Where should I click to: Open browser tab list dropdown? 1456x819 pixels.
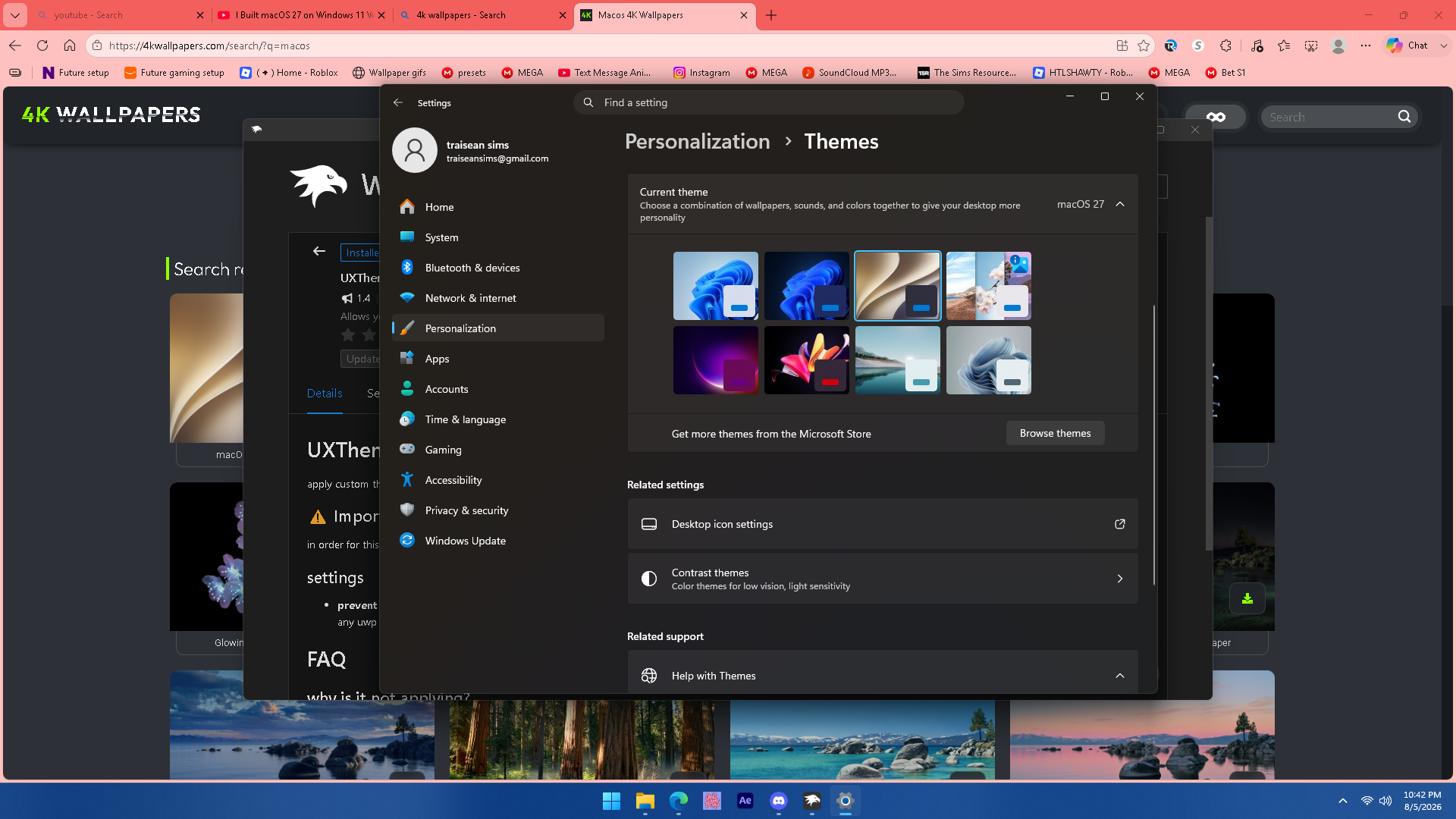pos(15,15)
